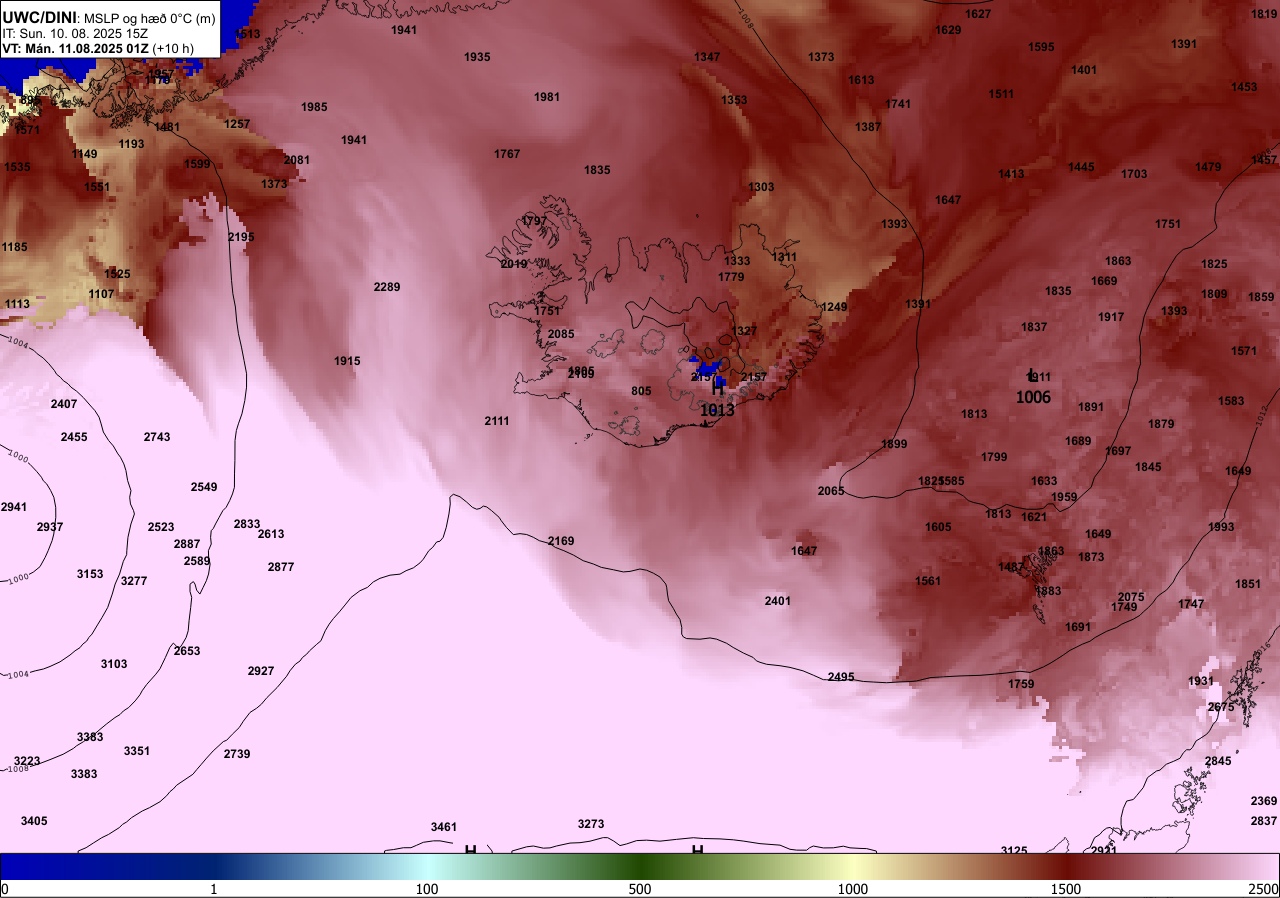Click the height value 1981
Screen dimensions: 1280x898
547,97
